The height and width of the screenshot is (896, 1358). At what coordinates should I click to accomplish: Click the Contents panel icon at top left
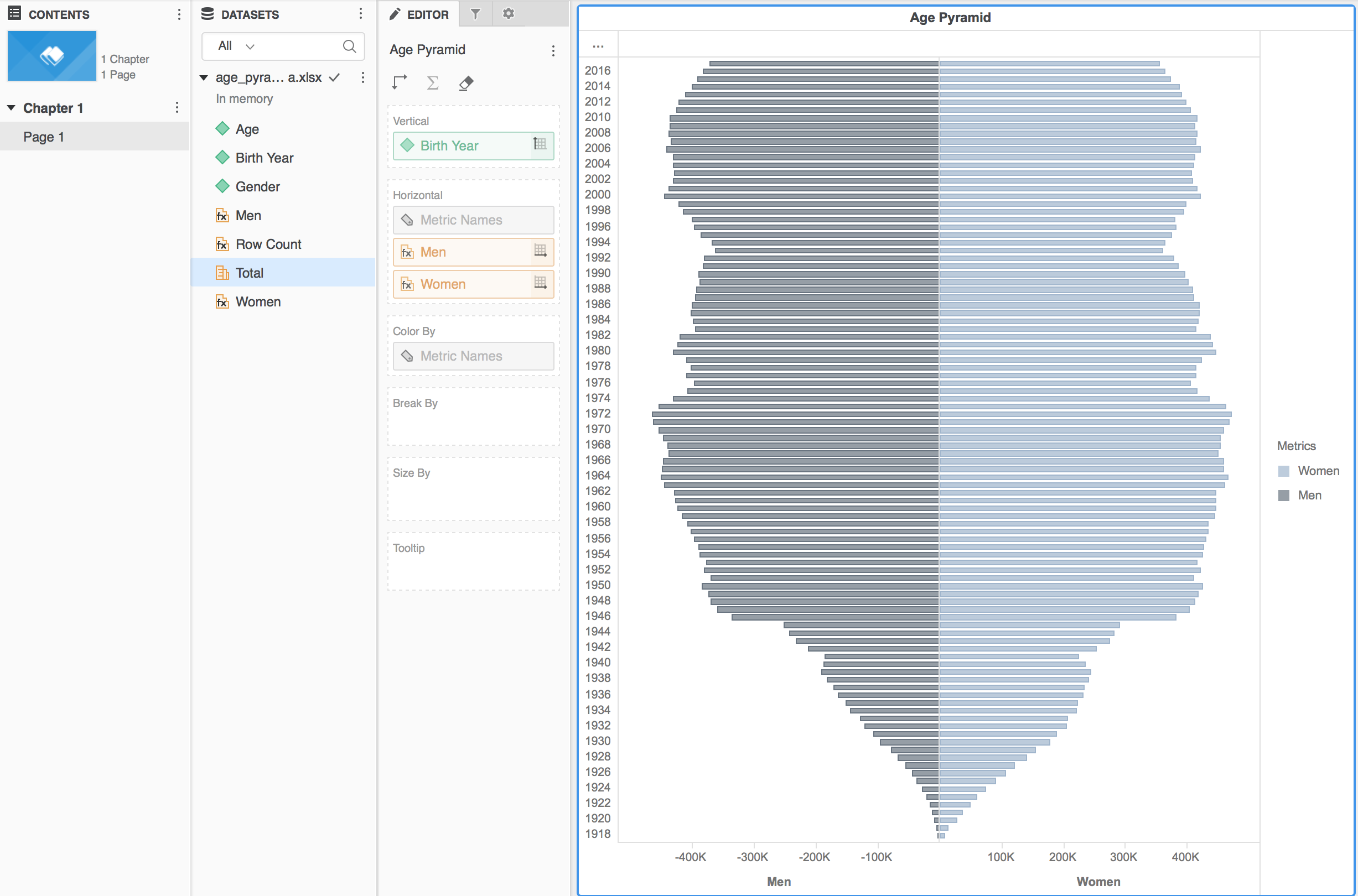click(x=14, y=13)
